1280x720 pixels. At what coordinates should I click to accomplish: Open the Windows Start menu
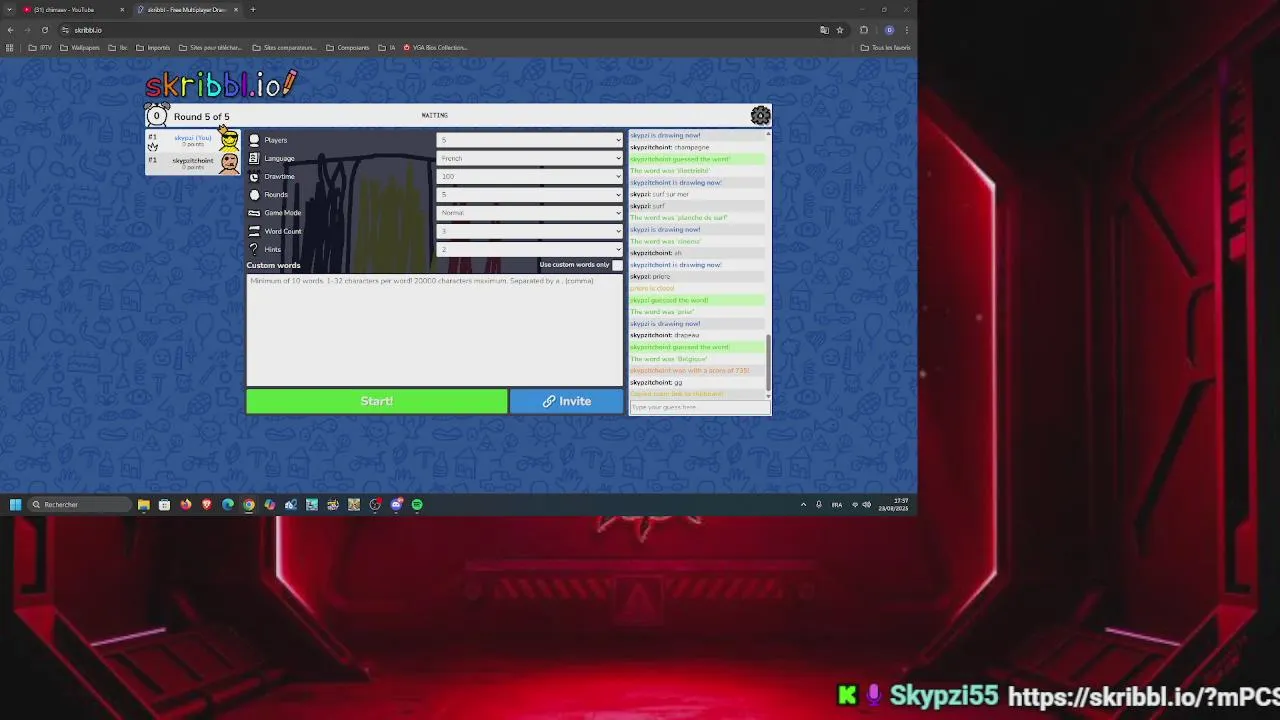coord(15,505)
